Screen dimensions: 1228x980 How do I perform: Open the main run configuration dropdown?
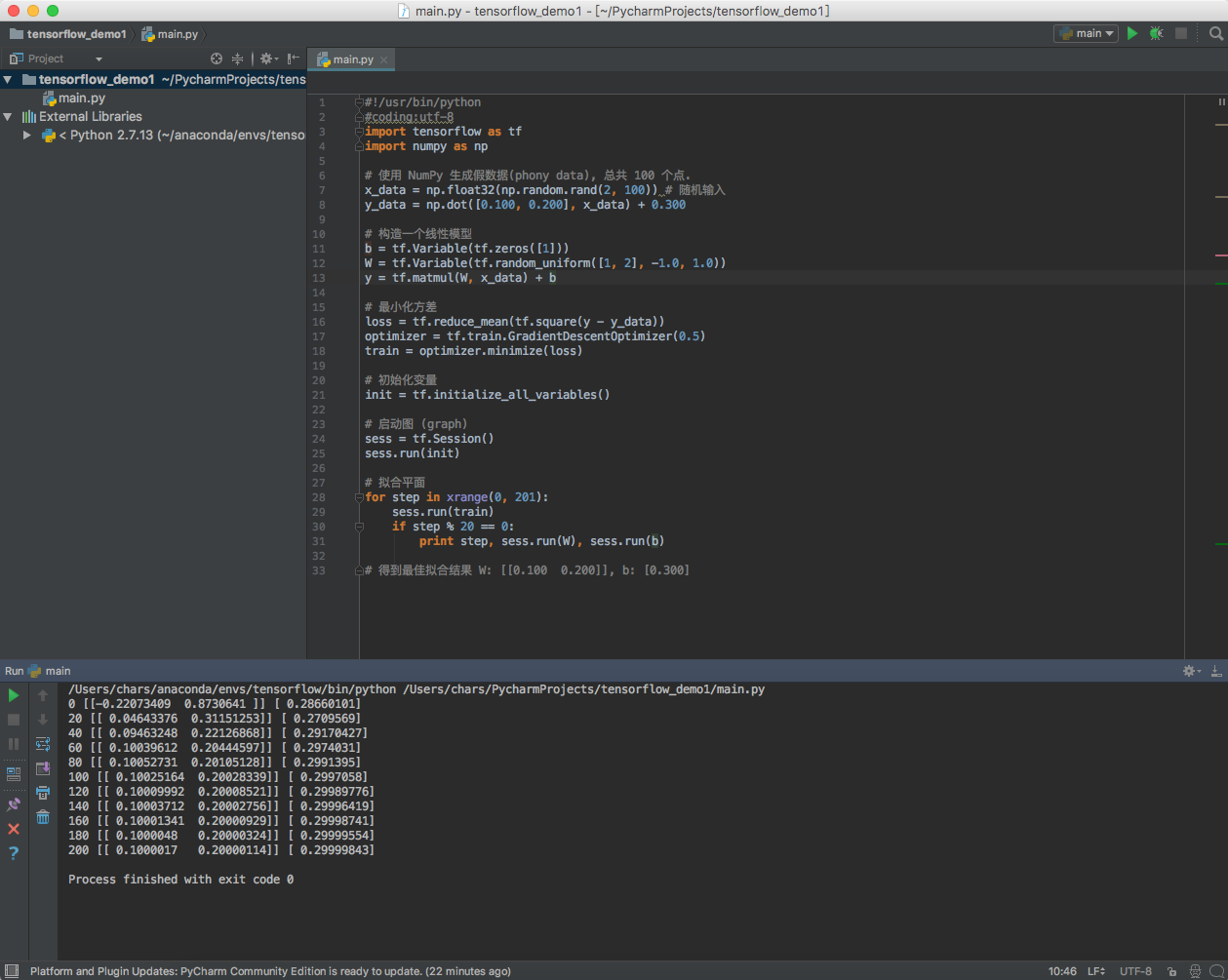pos(1086,33)
